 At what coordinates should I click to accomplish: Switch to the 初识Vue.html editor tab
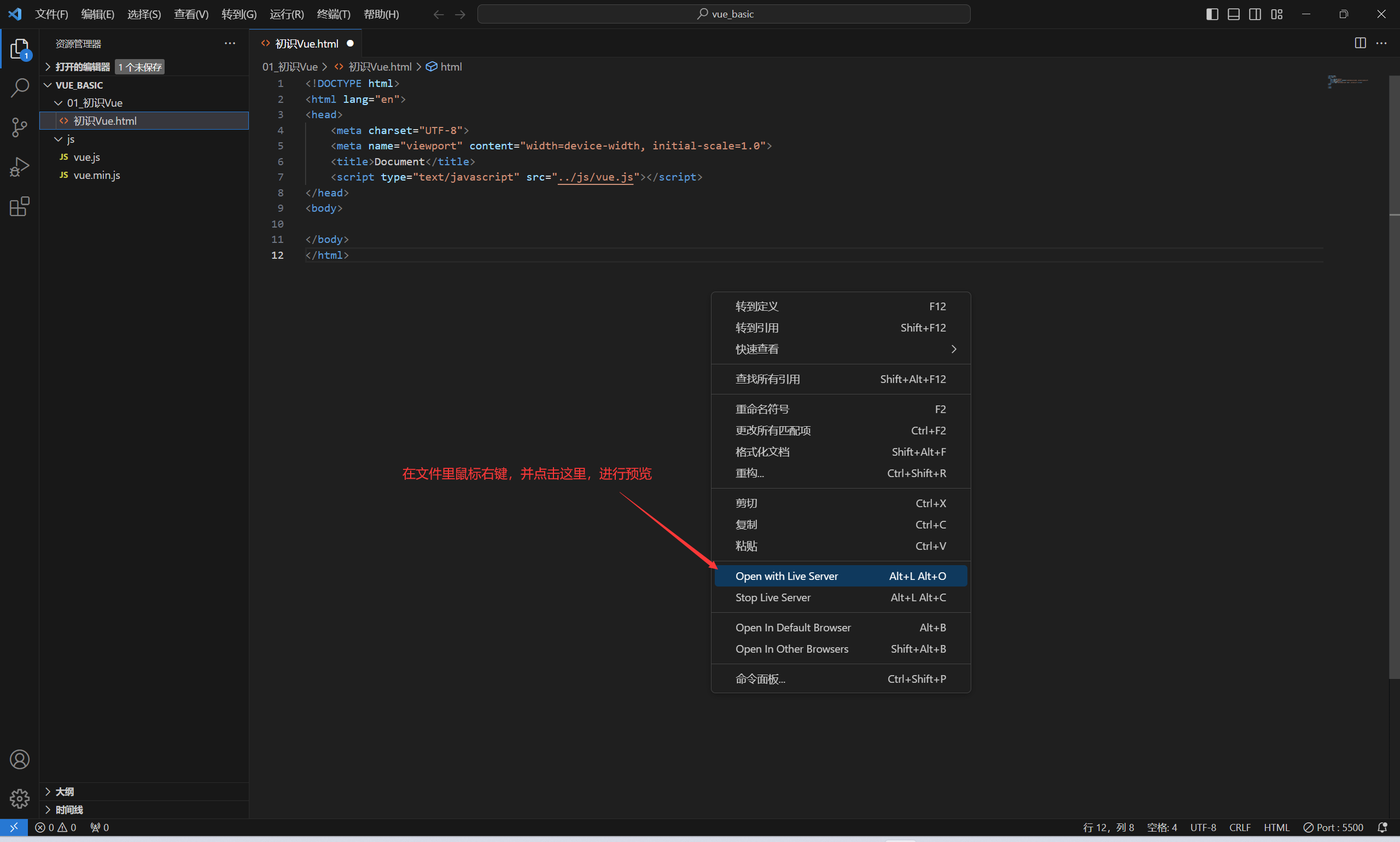pyautogui.click(x=306, y=43)
